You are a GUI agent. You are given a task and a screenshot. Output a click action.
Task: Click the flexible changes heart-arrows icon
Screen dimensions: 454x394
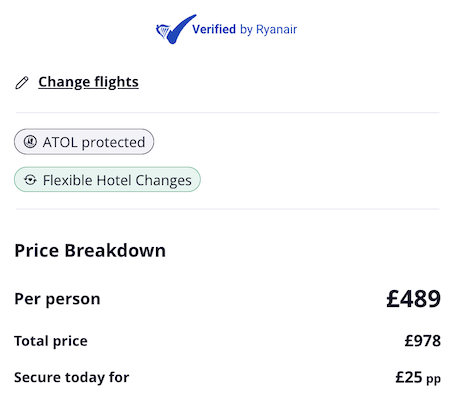[x=30, y=180]
